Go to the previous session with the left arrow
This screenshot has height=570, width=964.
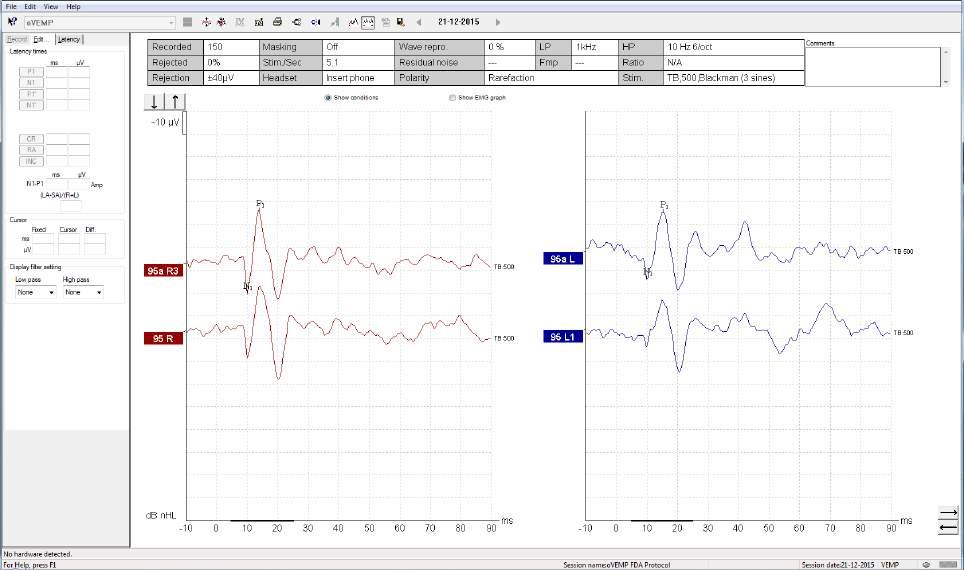419,22
